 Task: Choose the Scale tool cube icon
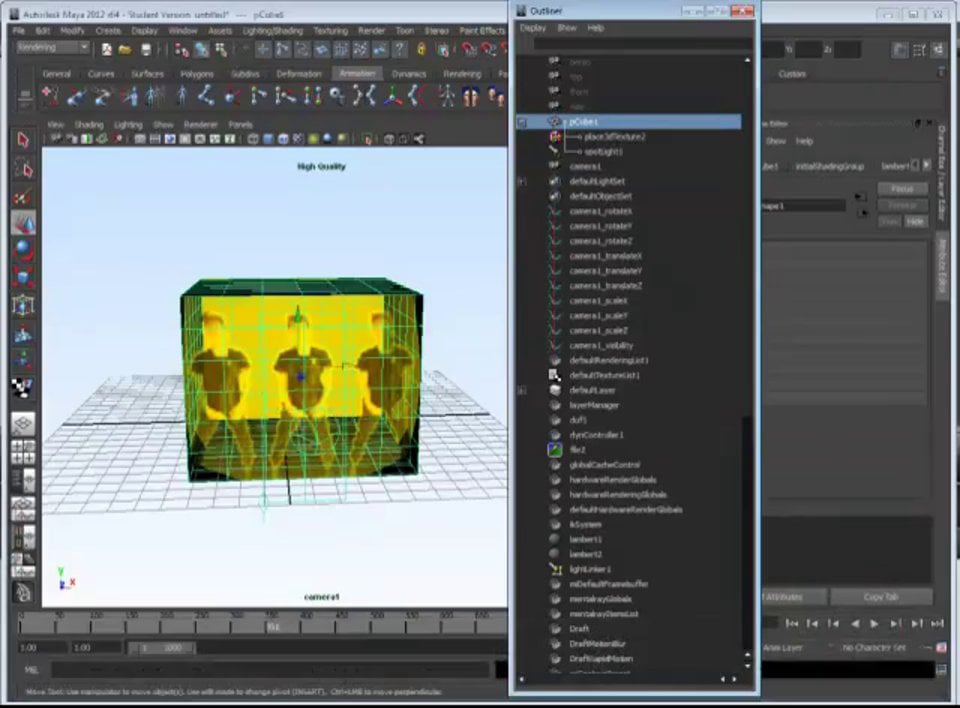click(23, 277)
